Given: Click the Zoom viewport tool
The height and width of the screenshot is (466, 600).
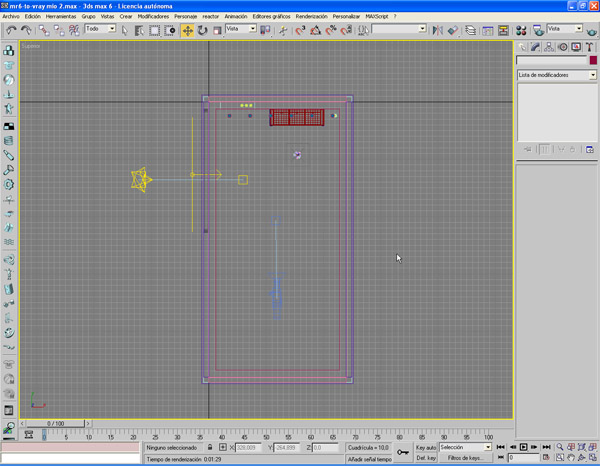Looking at the screenshot, I should pyautogui.click(x=560, y=447).
